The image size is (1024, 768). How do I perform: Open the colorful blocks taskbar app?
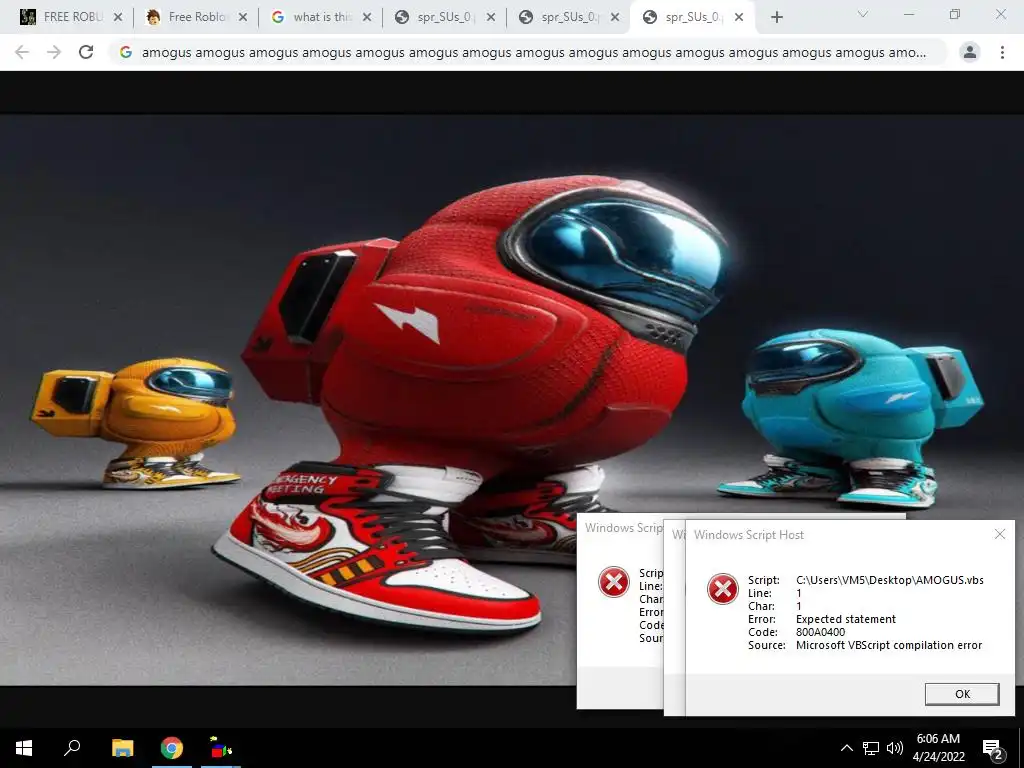[x=221, y=748]
